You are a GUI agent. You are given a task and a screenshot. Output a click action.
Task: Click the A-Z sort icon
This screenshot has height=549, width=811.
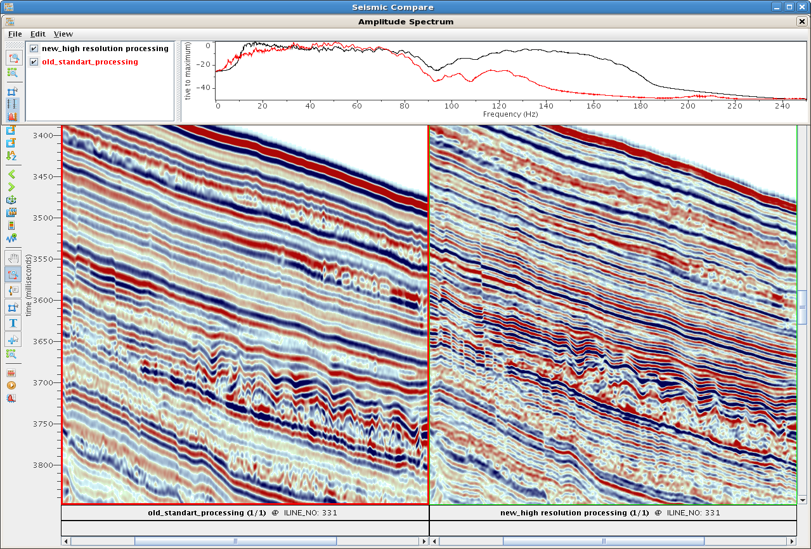(x=11, y=155)
